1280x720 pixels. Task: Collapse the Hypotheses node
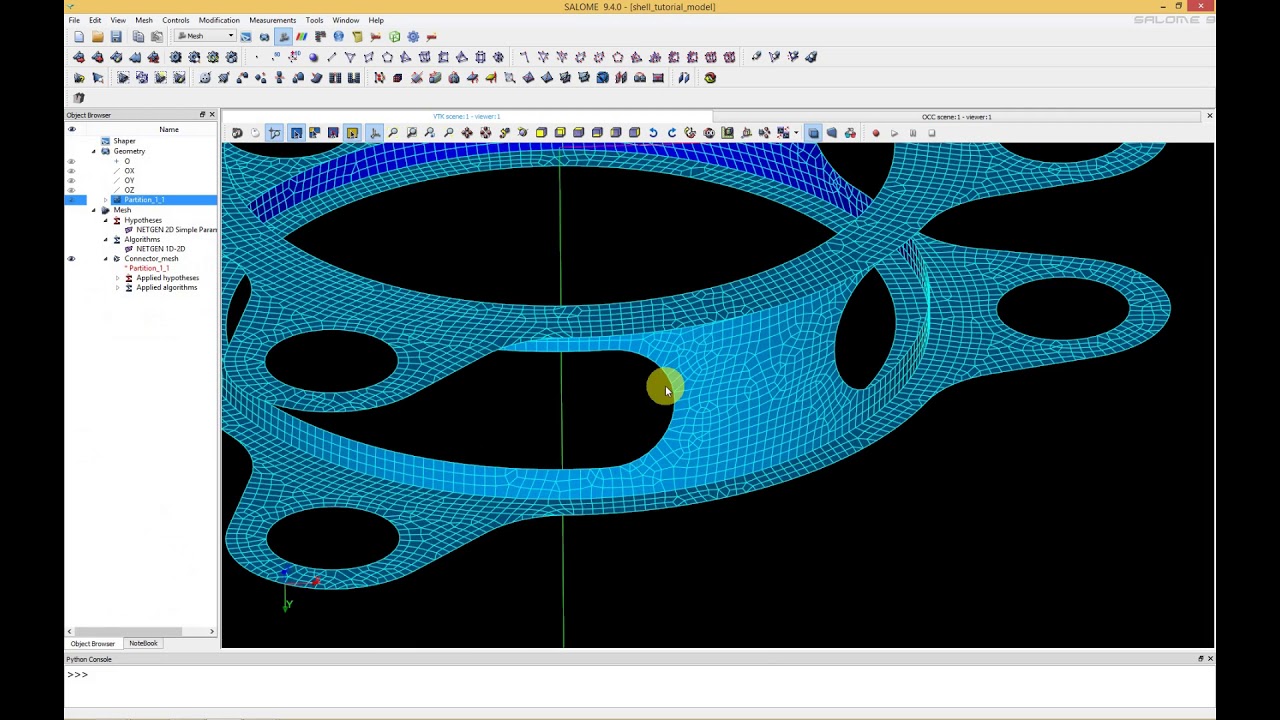click(105, 220)
